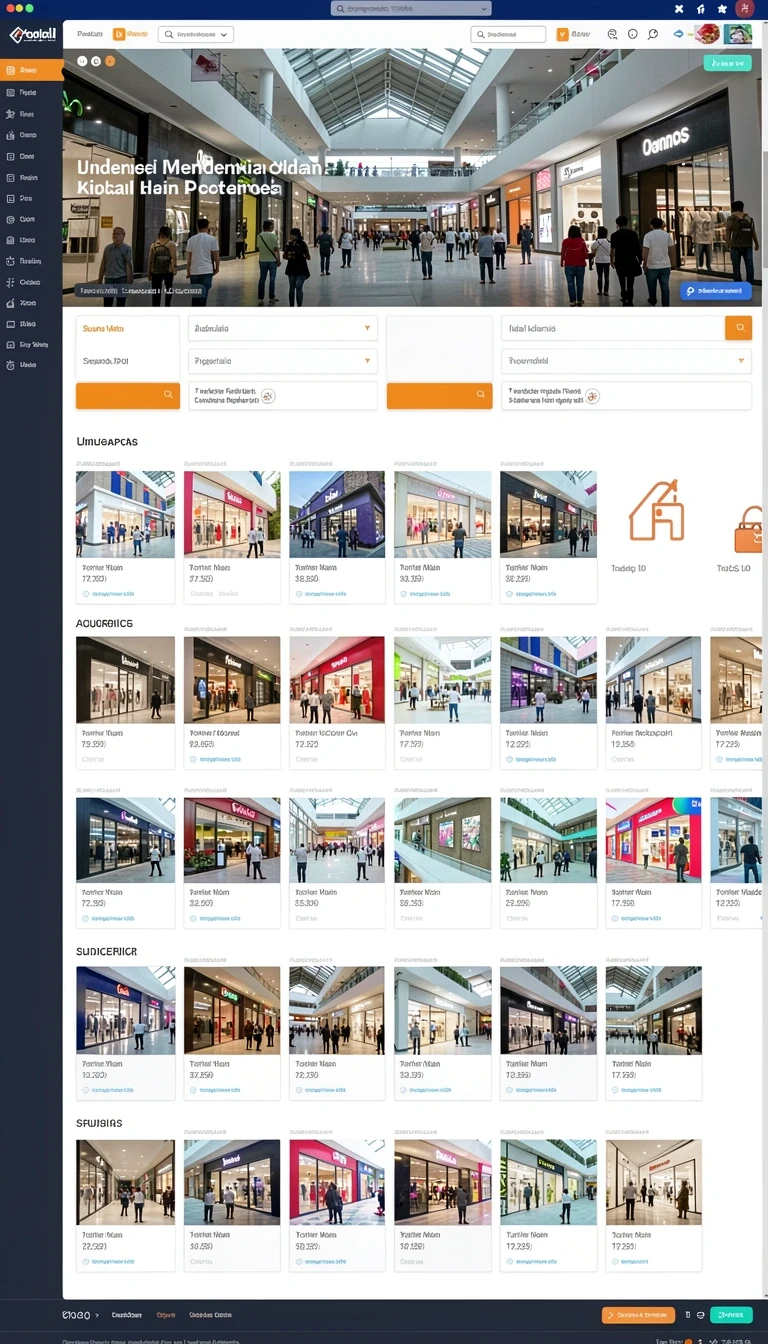The height and width of the screenshot is (1344, 768).
Task: Open the red storefront card in second row
Action: click(x=337, y=702)
